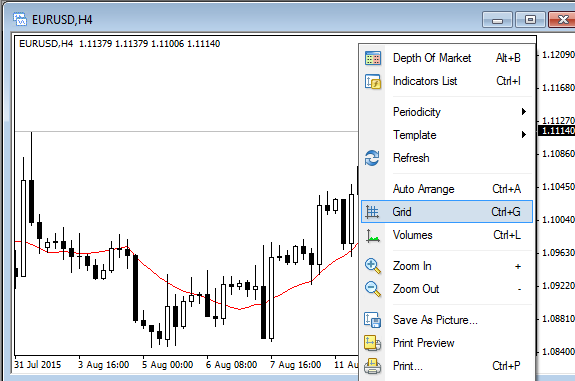The height and width of the screenshot is (381, 575).
Task: Click the Grid icon in the menu
Action: 372,212
